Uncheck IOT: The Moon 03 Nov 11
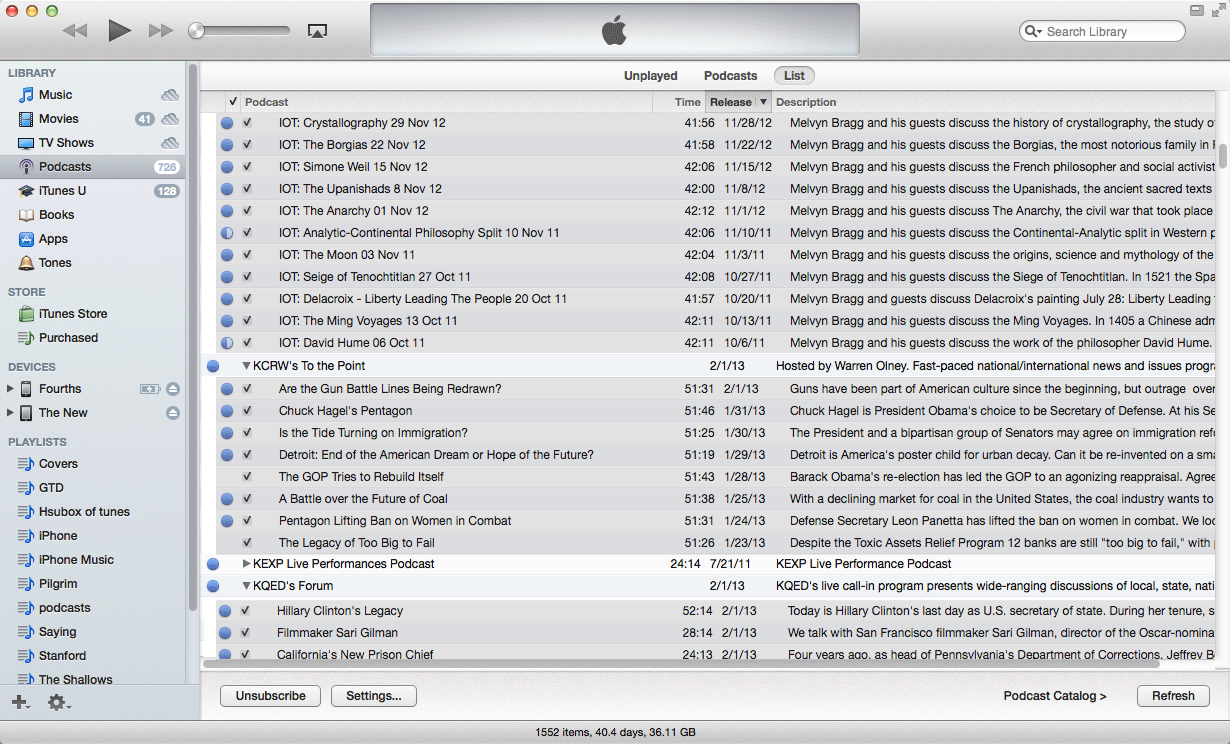Viewport: 1230px width, 744px height. 247,255
